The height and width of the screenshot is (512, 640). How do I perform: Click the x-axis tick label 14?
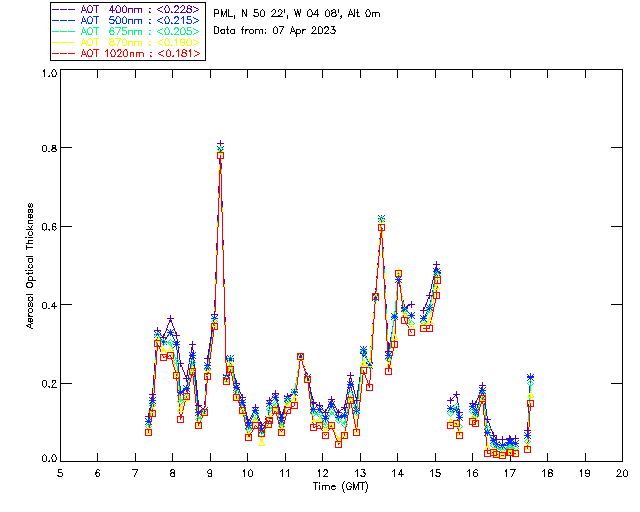pos(398,473)
